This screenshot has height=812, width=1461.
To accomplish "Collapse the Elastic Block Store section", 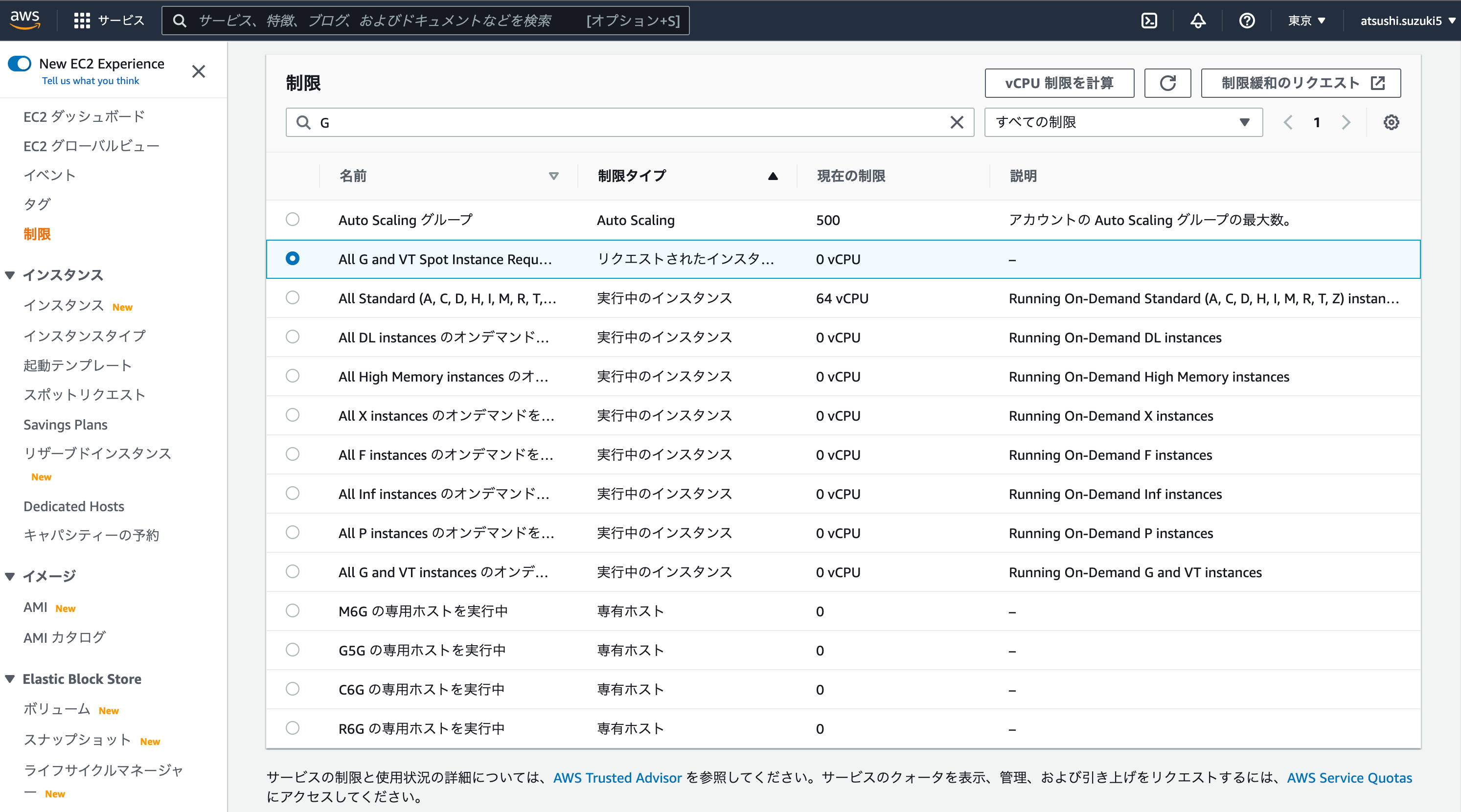I will point(10,678).
